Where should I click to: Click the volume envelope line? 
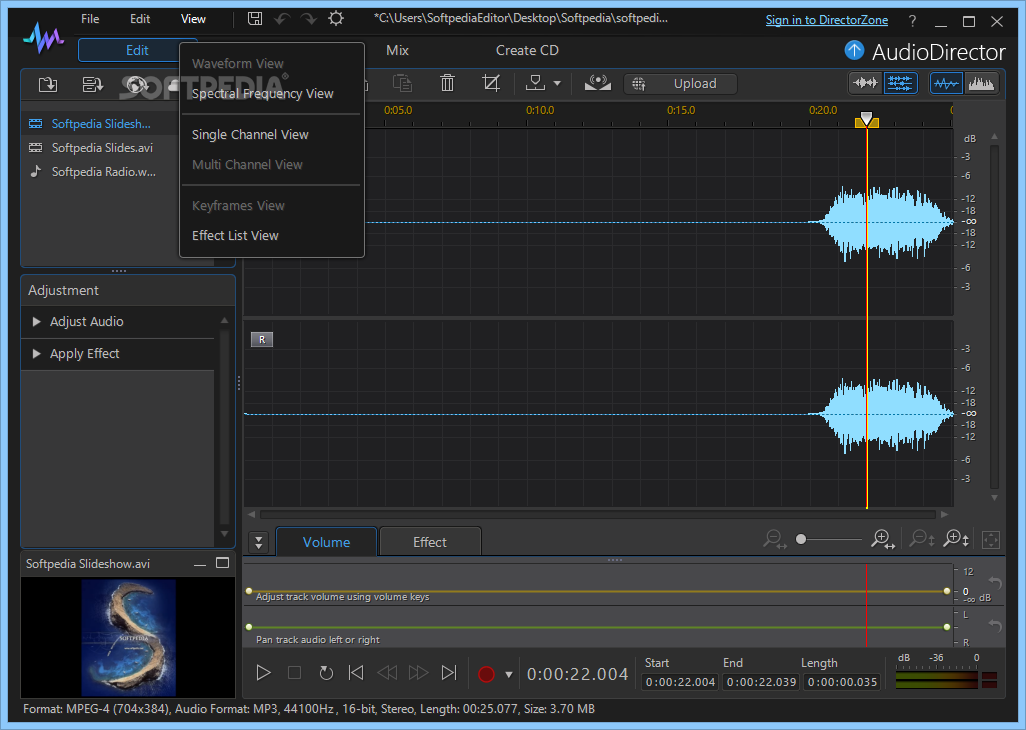tap(597, 591)
